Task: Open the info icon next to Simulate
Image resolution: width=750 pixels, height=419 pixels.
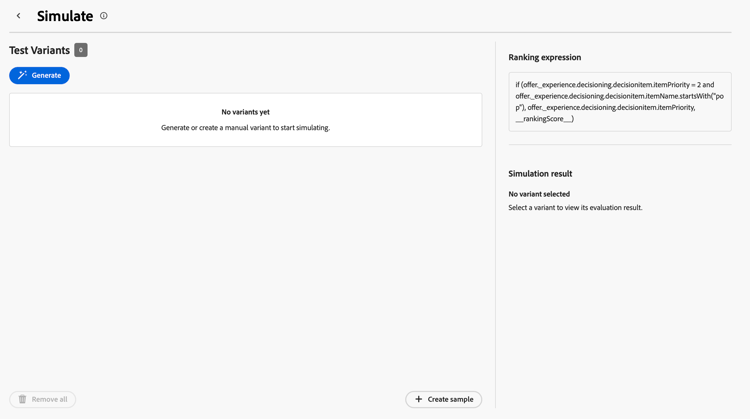Action: 104,16
